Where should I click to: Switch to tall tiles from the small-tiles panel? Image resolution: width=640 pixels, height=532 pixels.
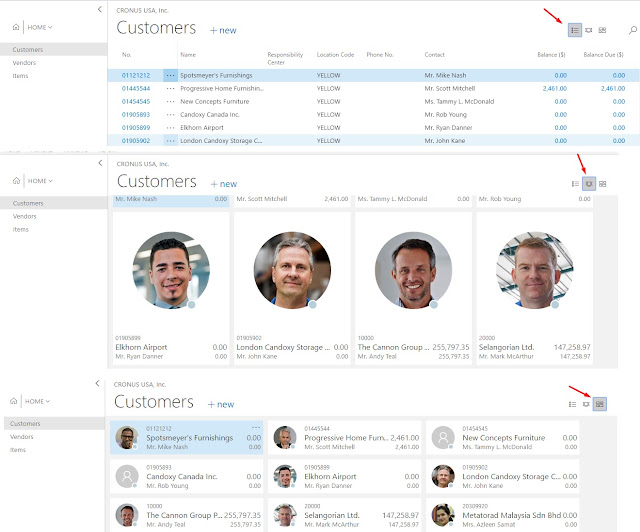pos(586,404)
